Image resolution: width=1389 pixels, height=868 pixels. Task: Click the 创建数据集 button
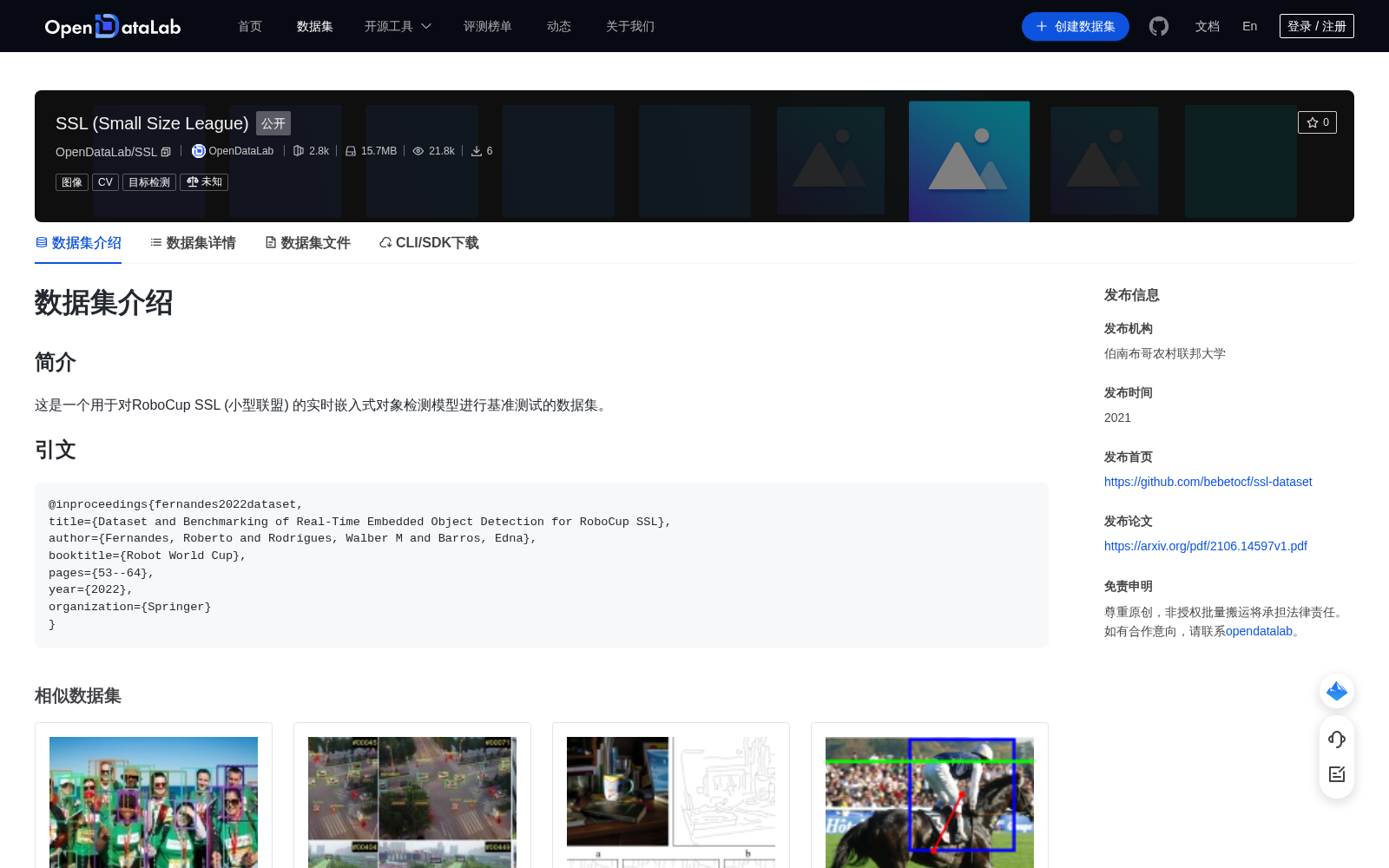[x=1076, y=26]
